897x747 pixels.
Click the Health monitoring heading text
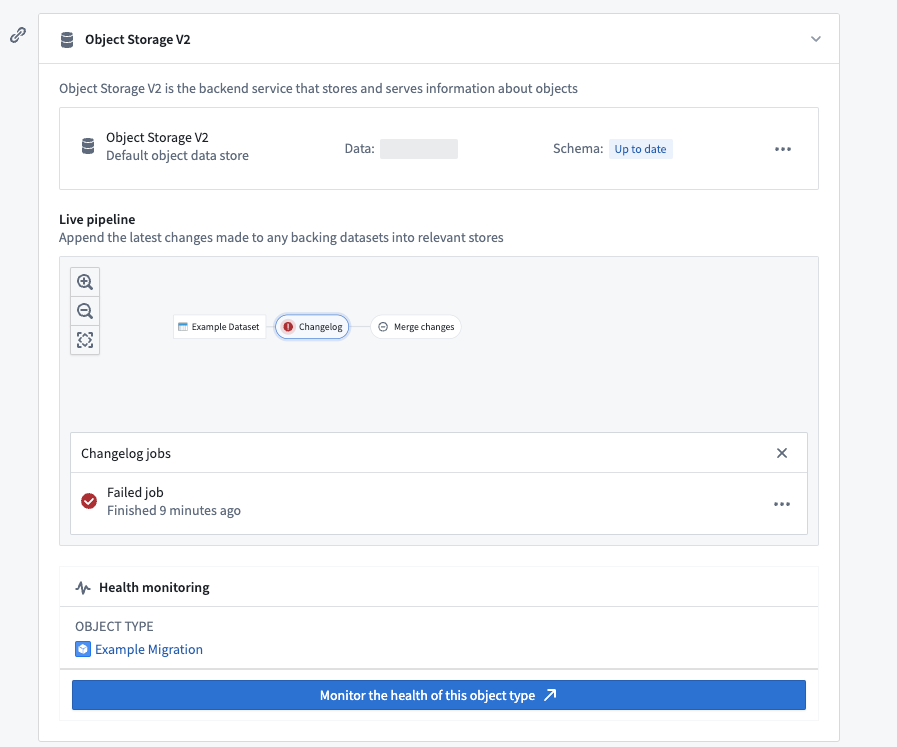click(154, 587)
